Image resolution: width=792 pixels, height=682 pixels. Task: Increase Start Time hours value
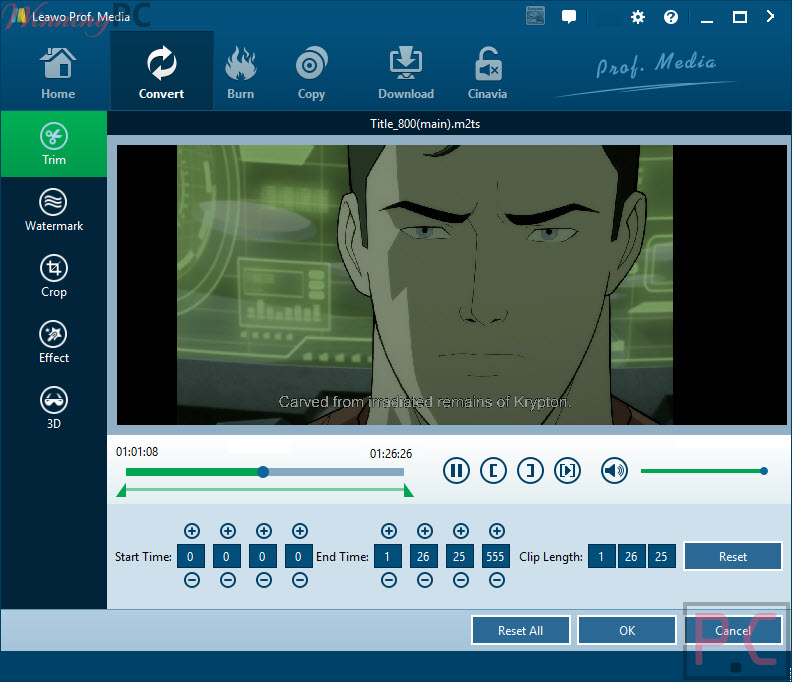191,531
